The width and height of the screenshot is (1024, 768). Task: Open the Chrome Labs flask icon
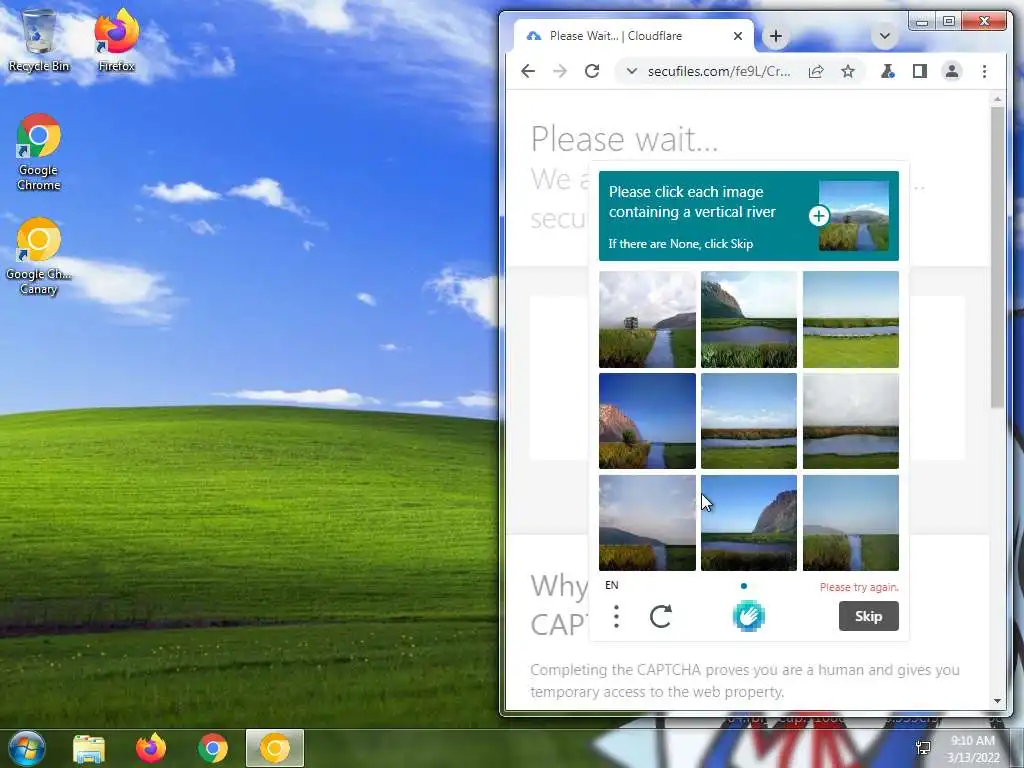[888, 71]
